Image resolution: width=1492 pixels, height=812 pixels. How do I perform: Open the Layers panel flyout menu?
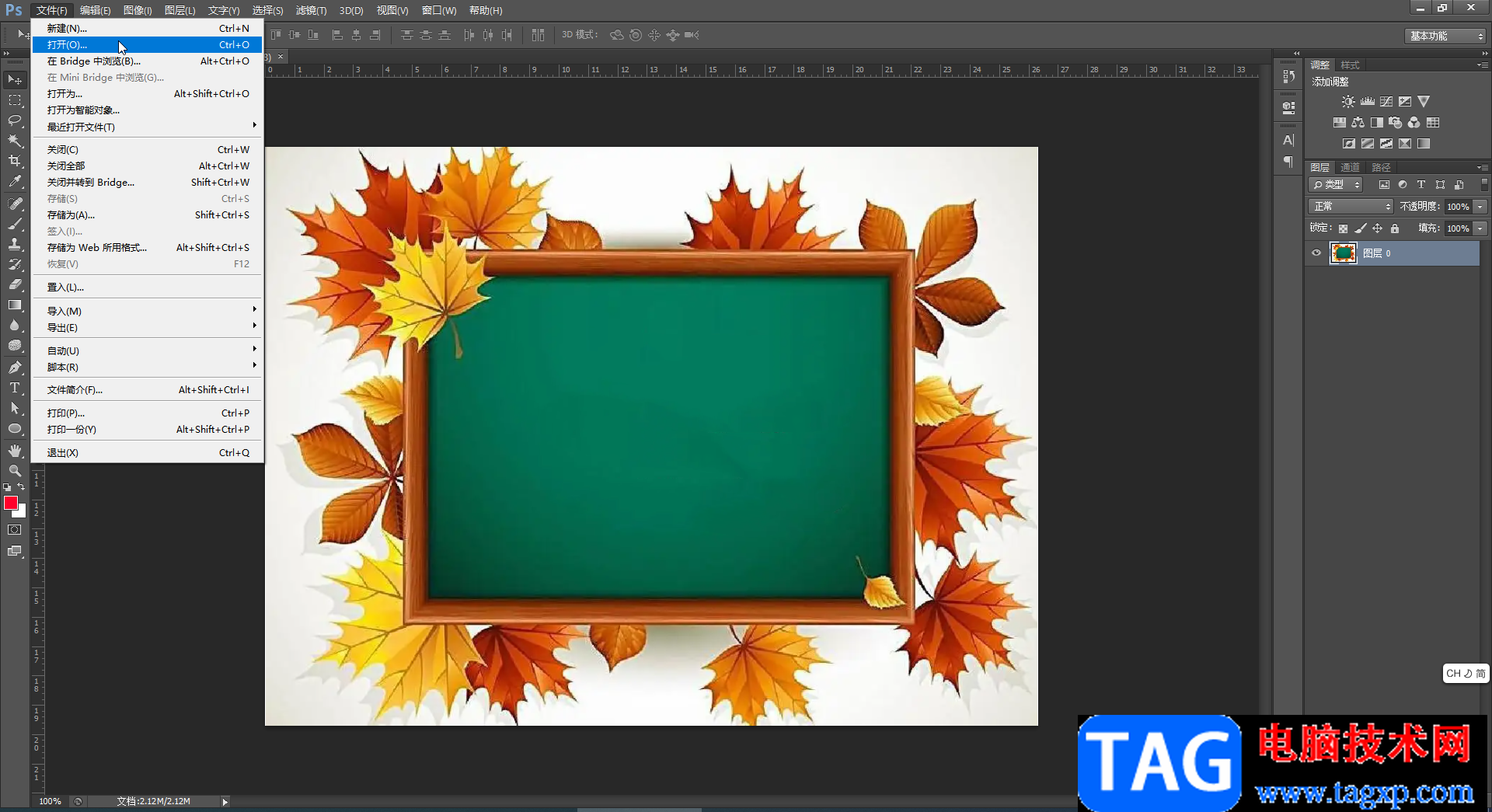coord(1483,167)
